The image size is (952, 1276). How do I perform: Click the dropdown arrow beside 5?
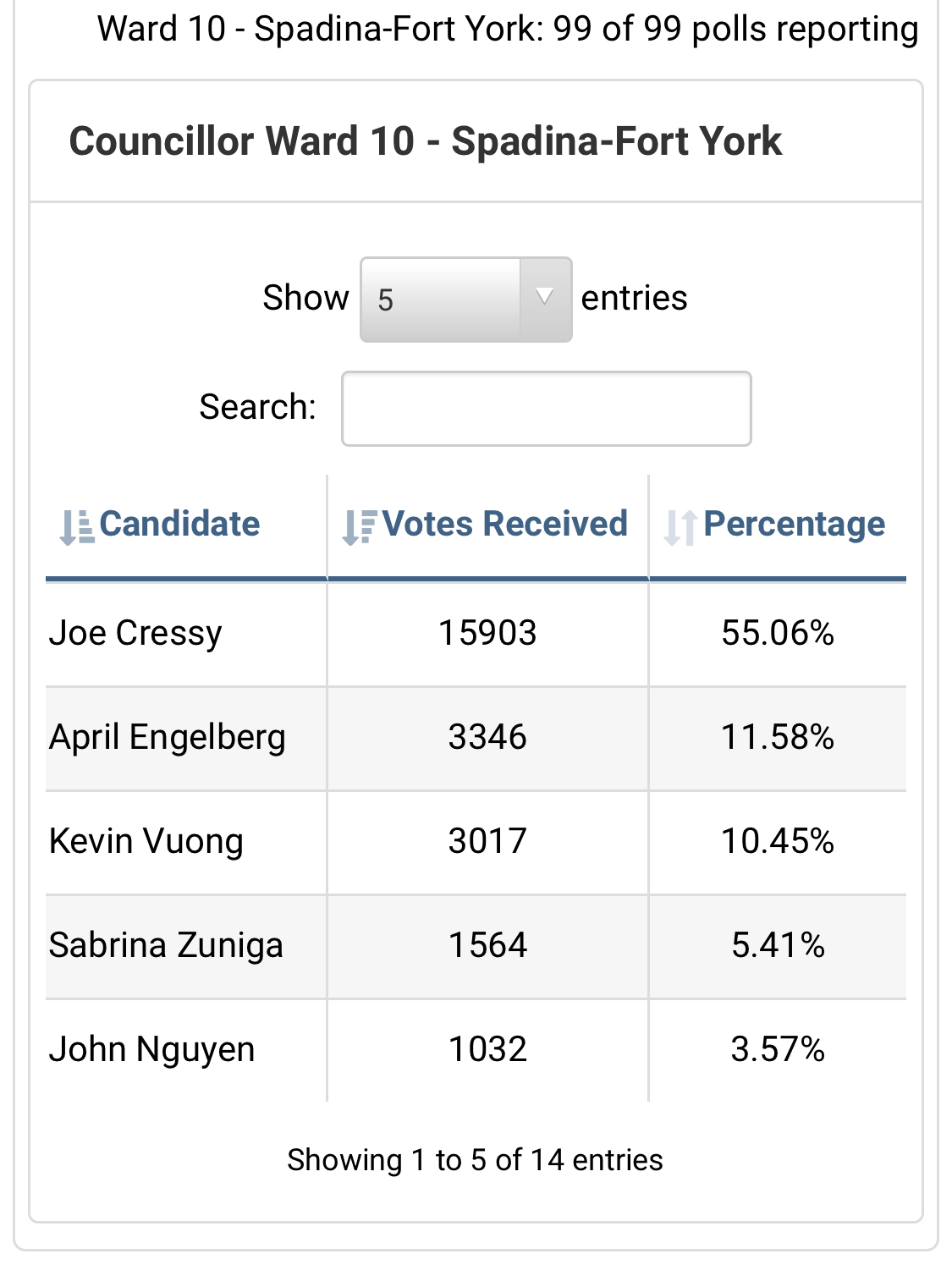(x=545, y=298)
